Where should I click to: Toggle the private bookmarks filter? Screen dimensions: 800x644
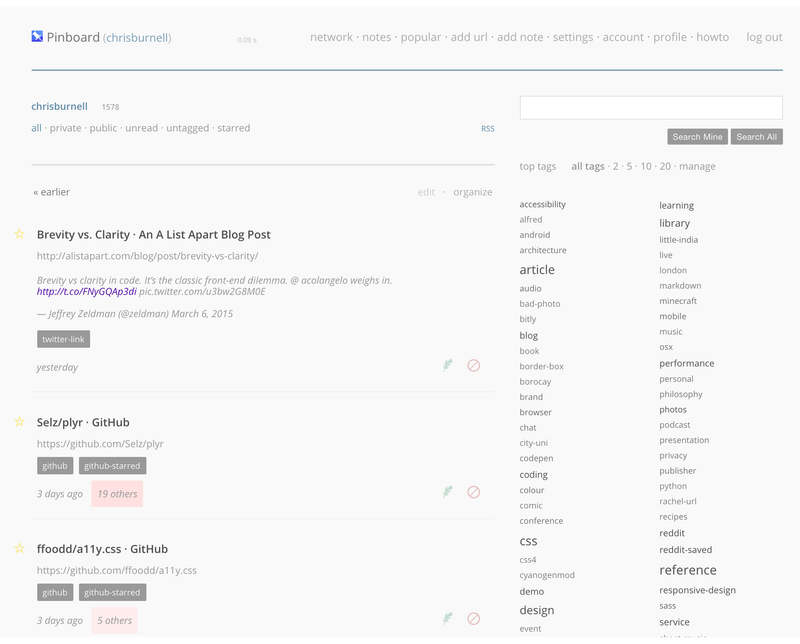pyautogui.click(x=66, y=127)
